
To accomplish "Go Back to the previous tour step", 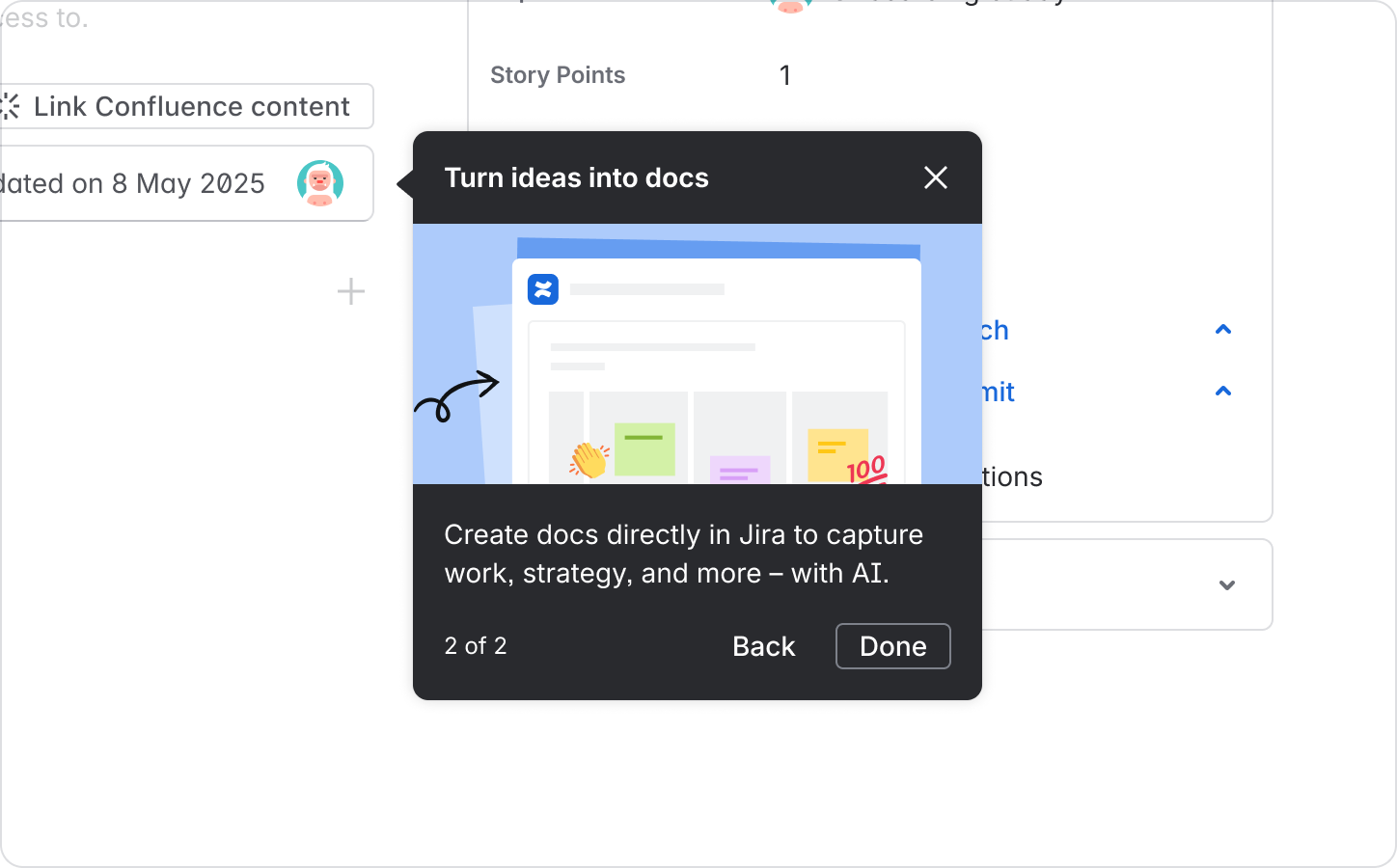I will coord(764,646).
